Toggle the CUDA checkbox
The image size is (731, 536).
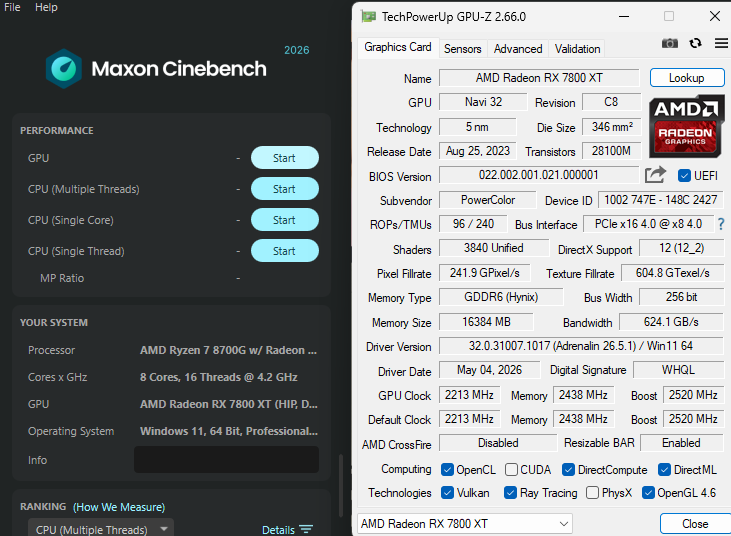pos(511,469)
